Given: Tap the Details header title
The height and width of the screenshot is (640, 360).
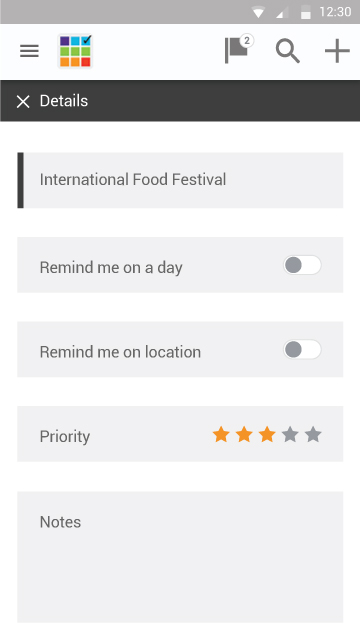Looking at the screenshot, I should click(64, 101).
